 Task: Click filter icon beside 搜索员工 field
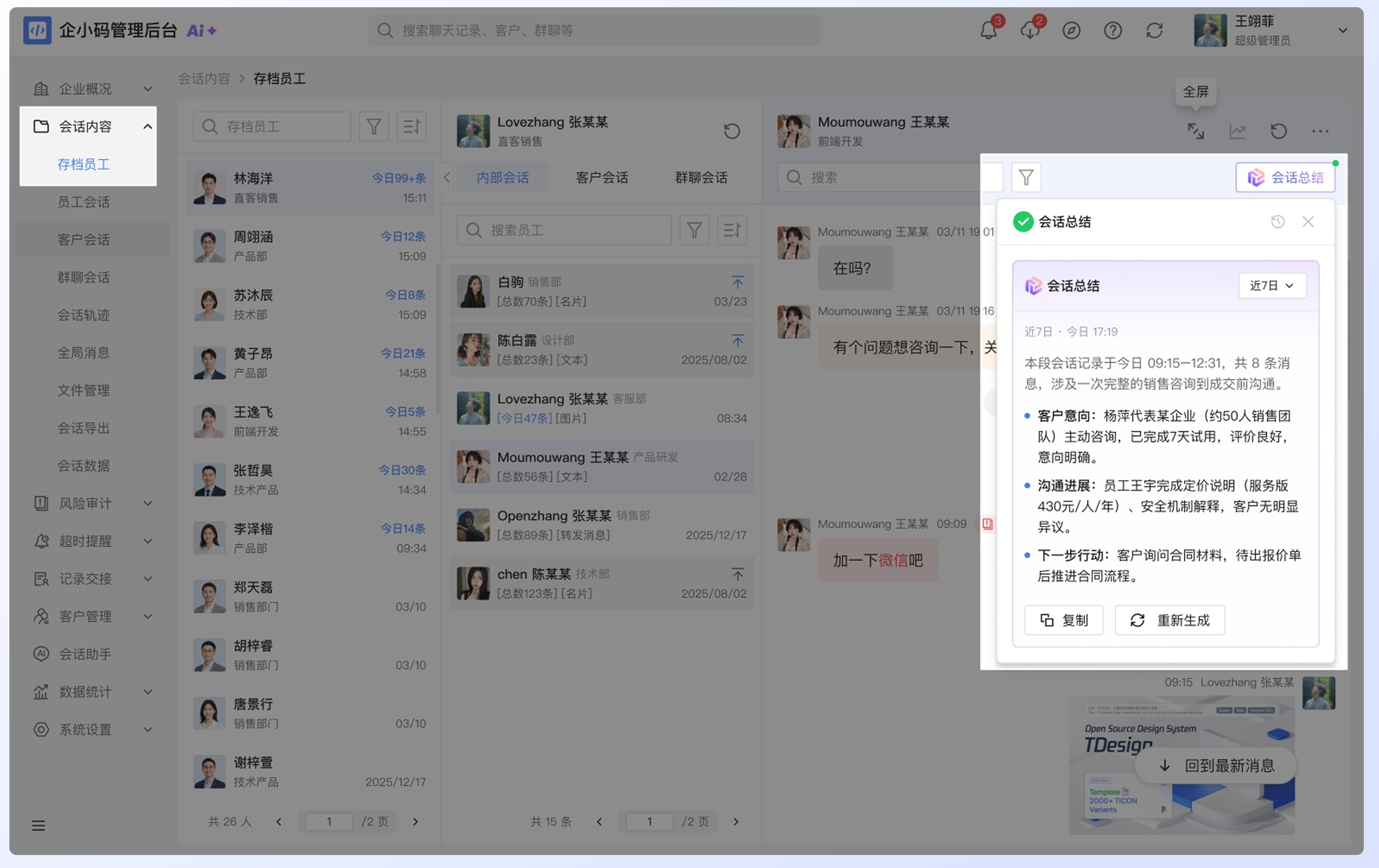(x=694, y=230)
